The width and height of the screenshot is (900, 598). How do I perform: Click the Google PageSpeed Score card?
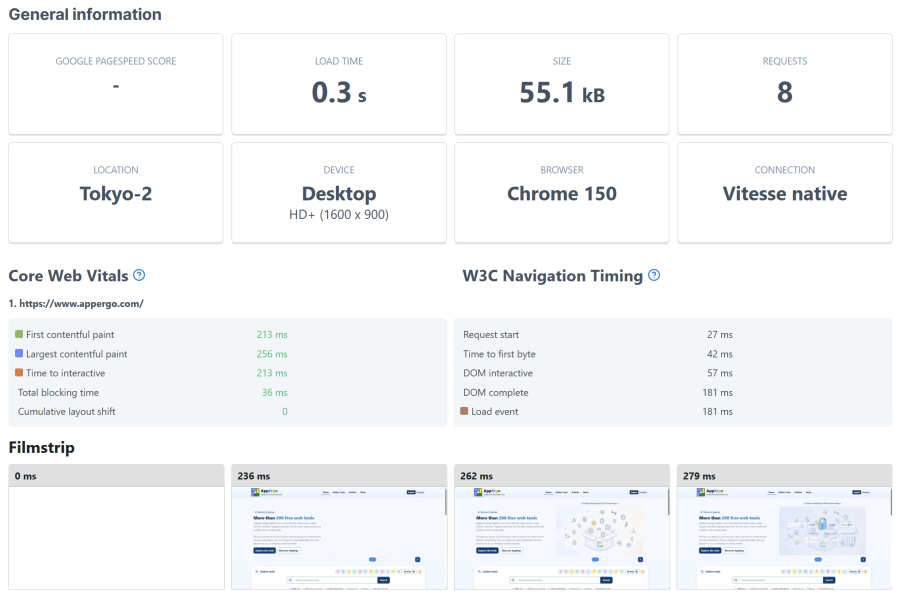116,84
